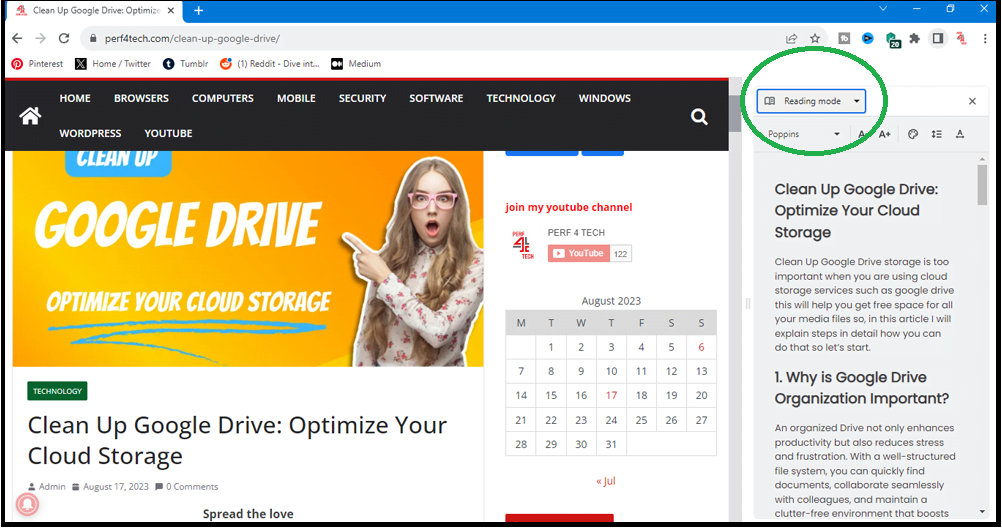Click the YouTube subscribe button
The height and width of the screenshot is (530, 1002).
578,253
